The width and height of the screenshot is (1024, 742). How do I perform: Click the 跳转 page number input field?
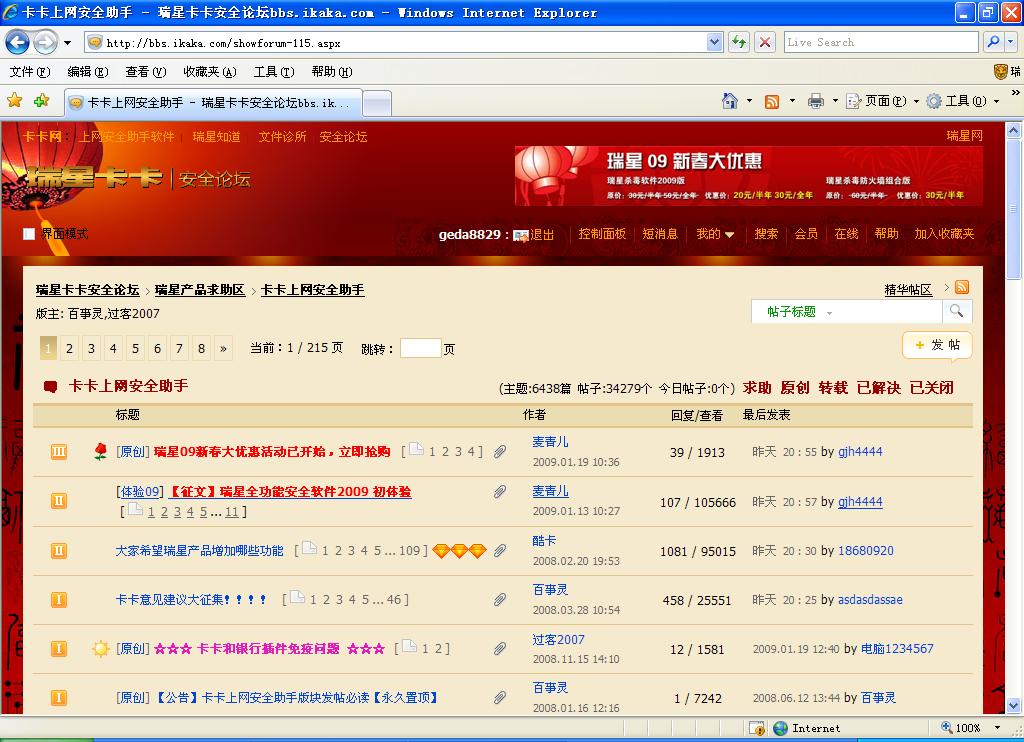click(421, 348)
